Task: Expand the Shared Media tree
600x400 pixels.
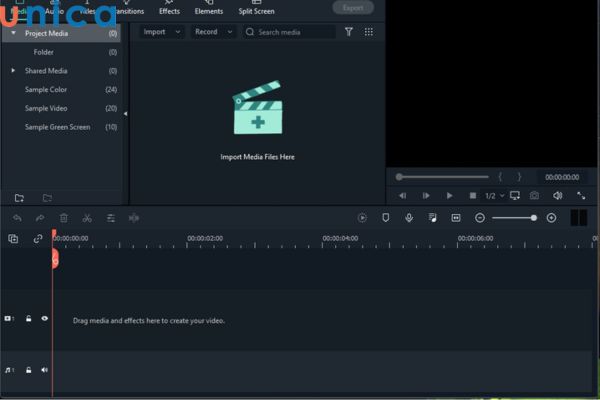Action: tap(13, 70)
